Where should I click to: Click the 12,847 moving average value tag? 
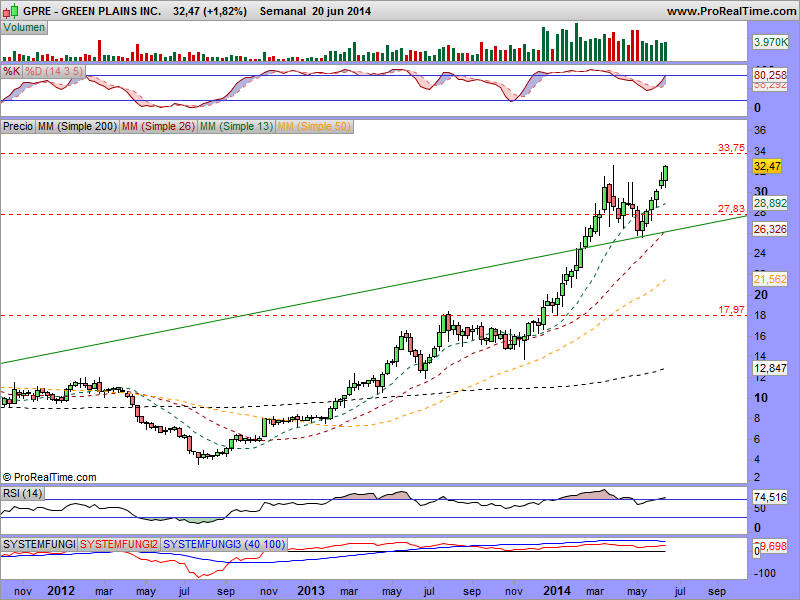click(770, 368)
